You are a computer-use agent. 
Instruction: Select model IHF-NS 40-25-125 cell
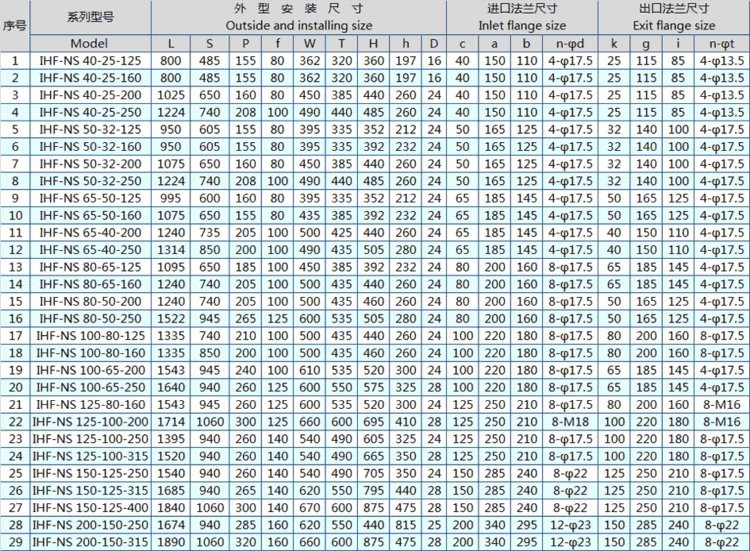[x=90, y=61]
